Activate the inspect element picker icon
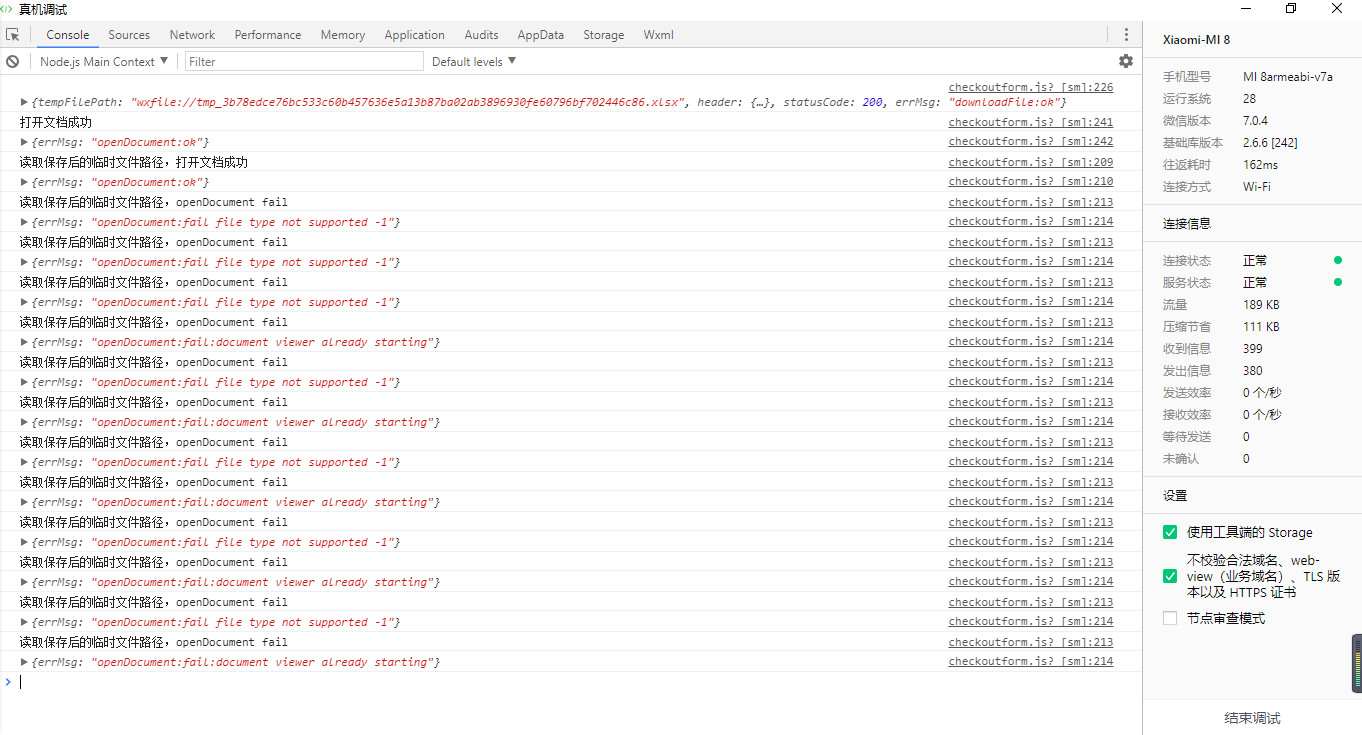 [x=13, y=34]
